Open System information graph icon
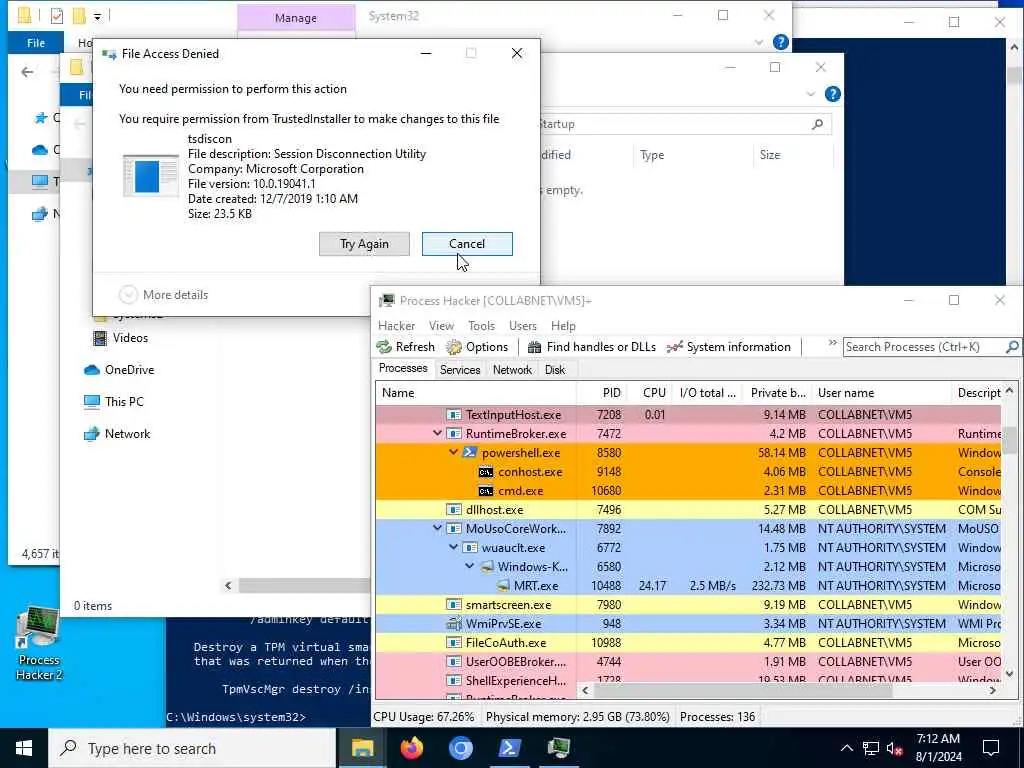Viewport: 1024px width, 768px height. (x=675, y=347)
